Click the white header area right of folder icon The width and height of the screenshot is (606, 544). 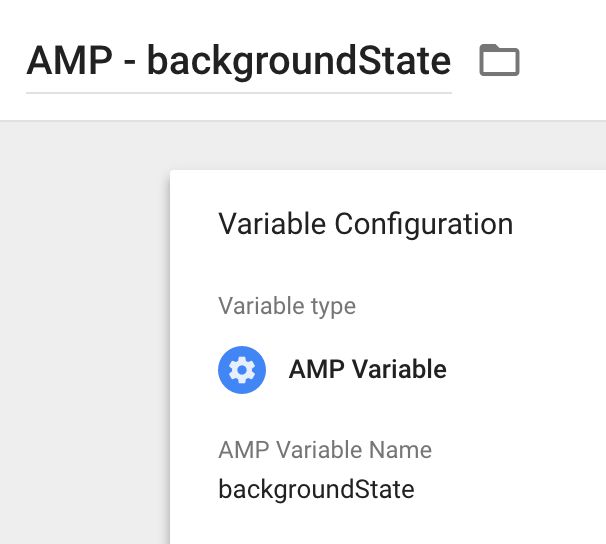coord(564,60)
